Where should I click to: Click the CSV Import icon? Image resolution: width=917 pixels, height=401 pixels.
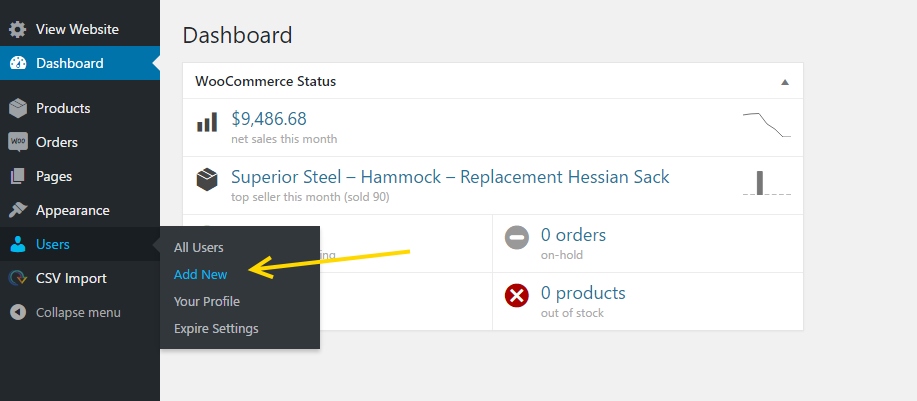[18, 278]
